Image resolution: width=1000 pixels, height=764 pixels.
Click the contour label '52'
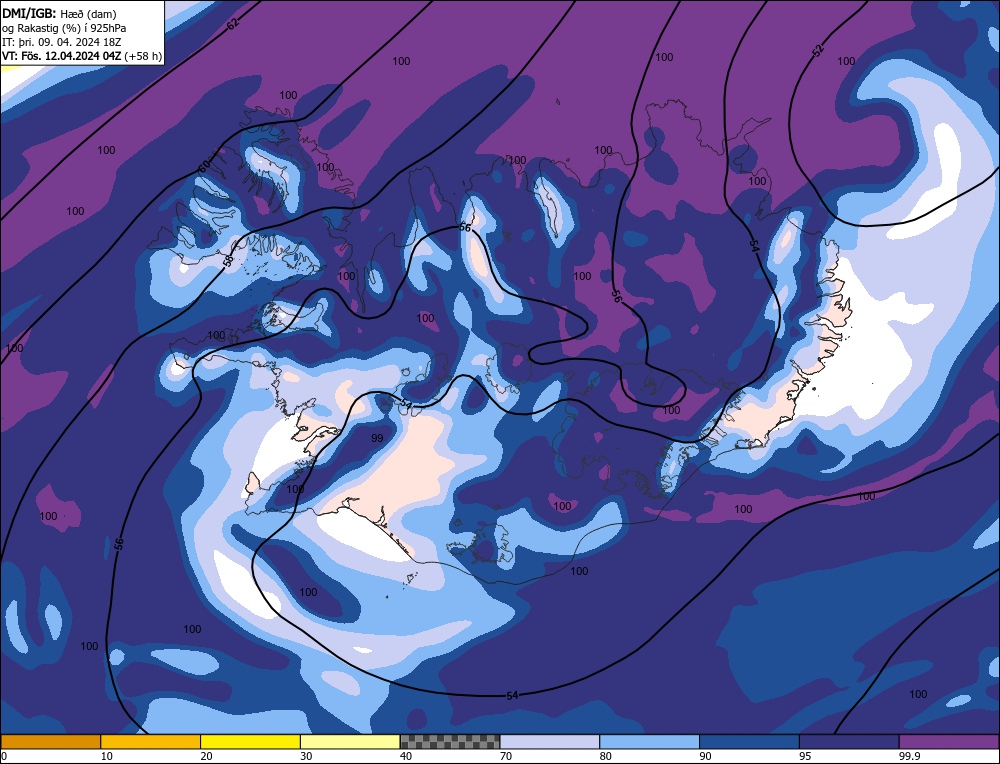[819, 50]
